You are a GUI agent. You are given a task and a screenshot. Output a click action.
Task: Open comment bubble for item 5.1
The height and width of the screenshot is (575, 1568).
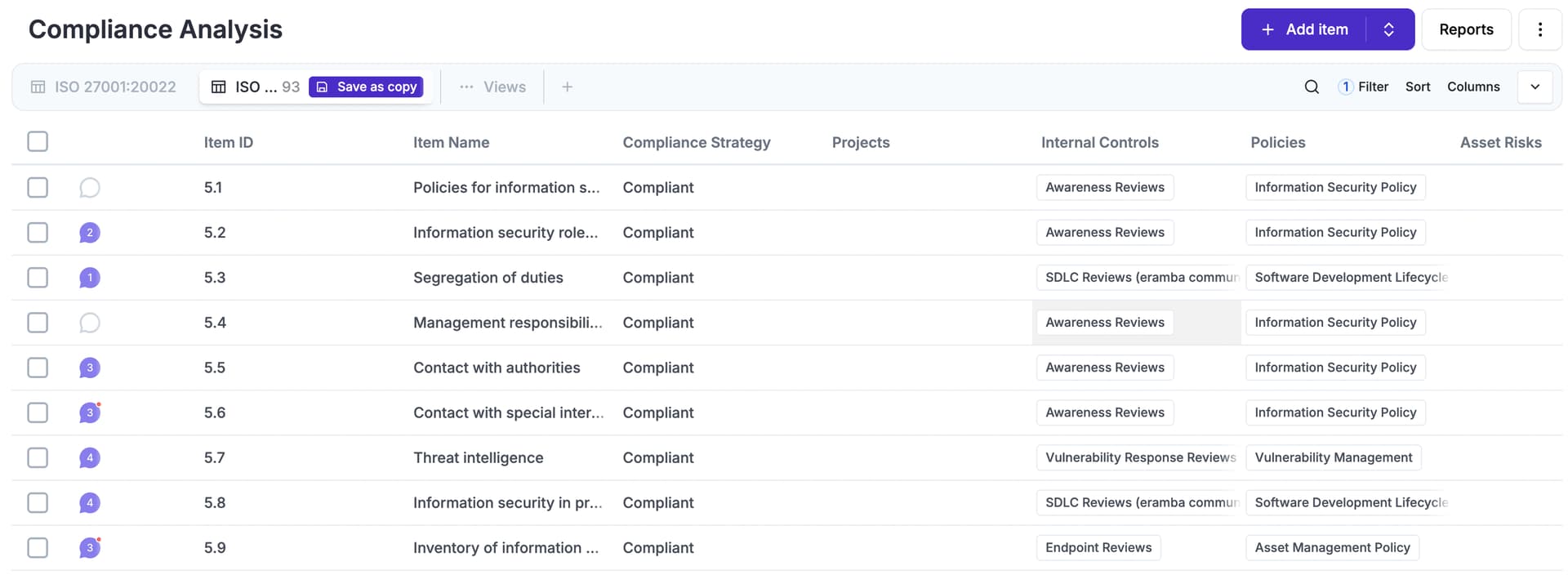(90, 188)
